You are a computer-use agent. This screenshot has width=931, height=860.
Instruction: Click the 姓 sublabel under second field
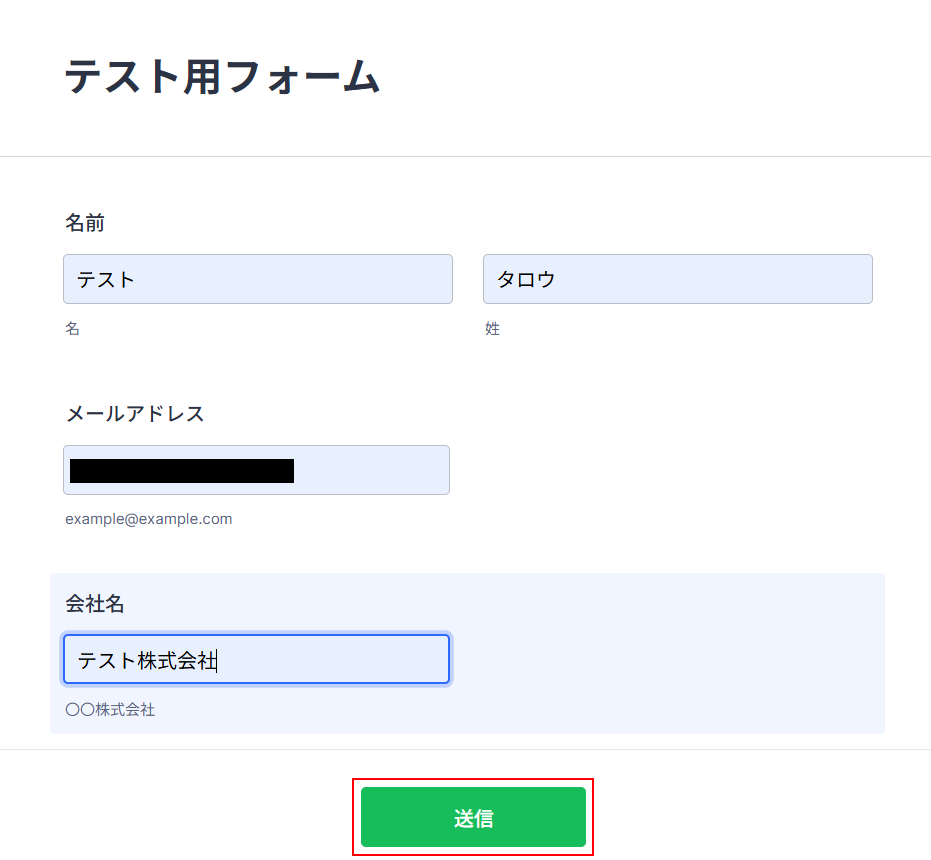point(492,329)
